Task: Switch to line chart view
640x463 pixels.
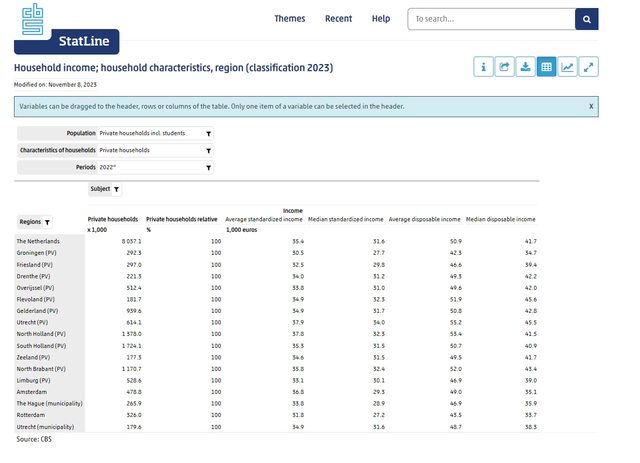Action: (x=568, y=67)
